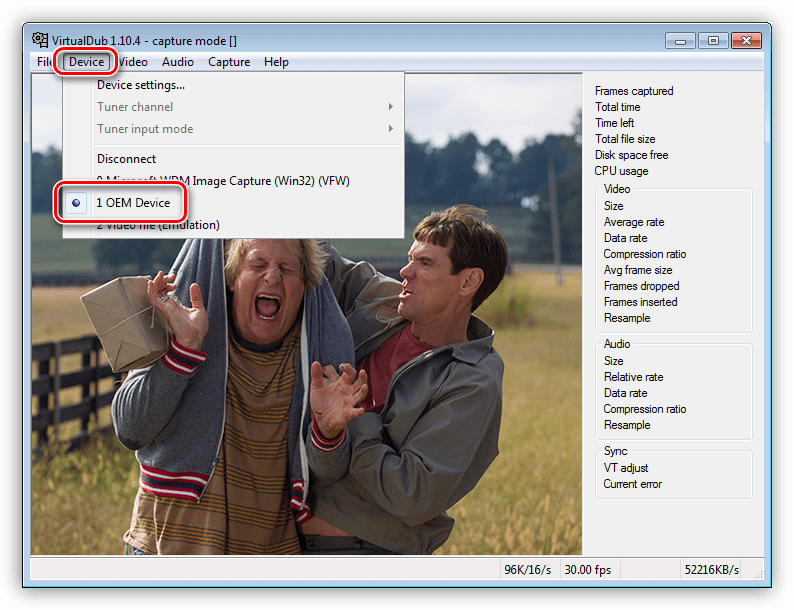Click the Disk space free label
This screenshot has height=610, width=794.
click(x=631, y=155)
